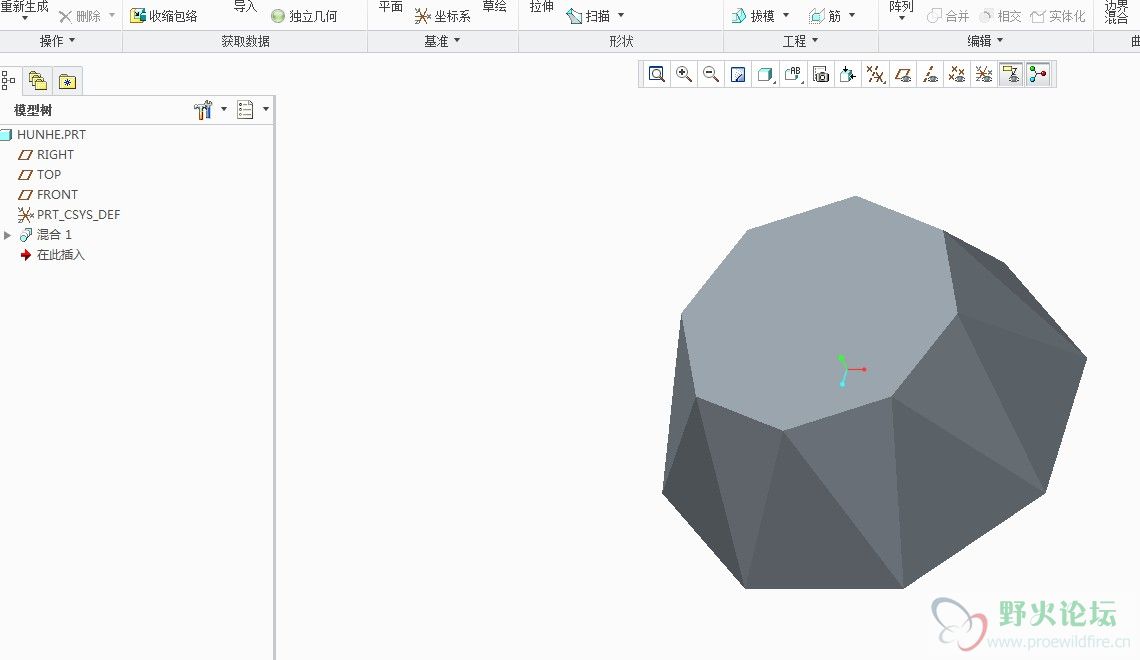Toggle annotation display in graphics toolbar
This screenshot has width=1140, height=660.
1011,74
